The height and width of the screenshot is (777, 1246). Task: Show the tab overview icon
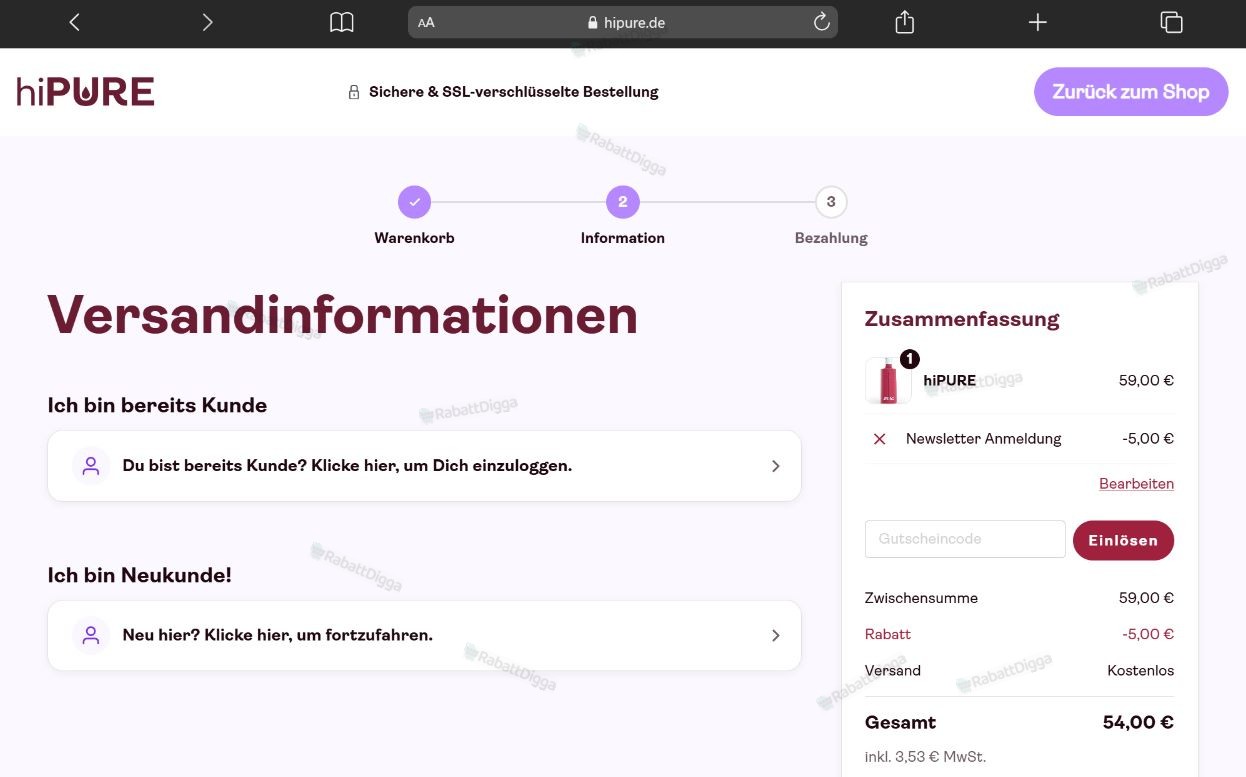click(x=1171, y=22)
